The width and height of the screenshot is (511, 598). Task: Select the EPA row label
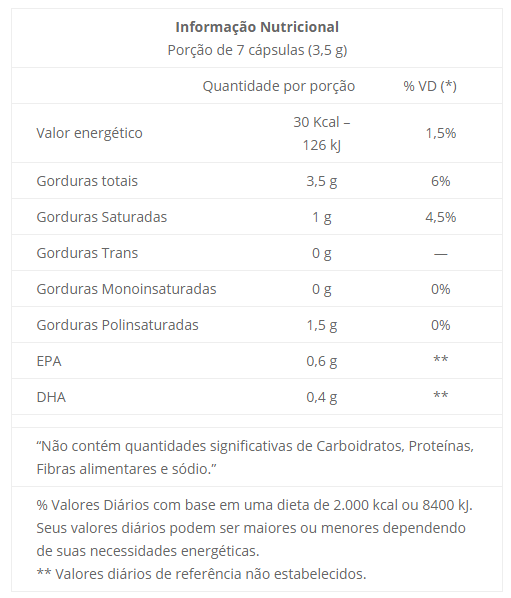pyautogui.click(x=49, y=361)
